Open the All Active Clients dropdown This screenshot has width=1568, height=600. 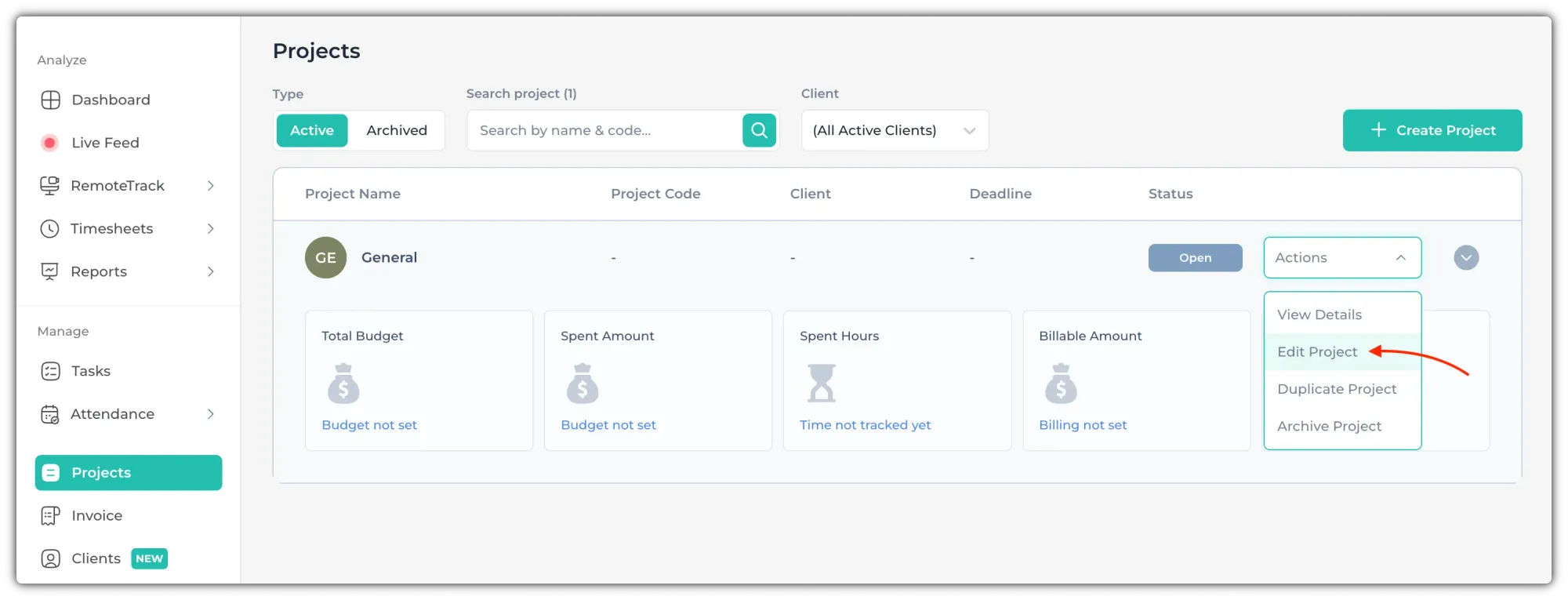(895, 130)
